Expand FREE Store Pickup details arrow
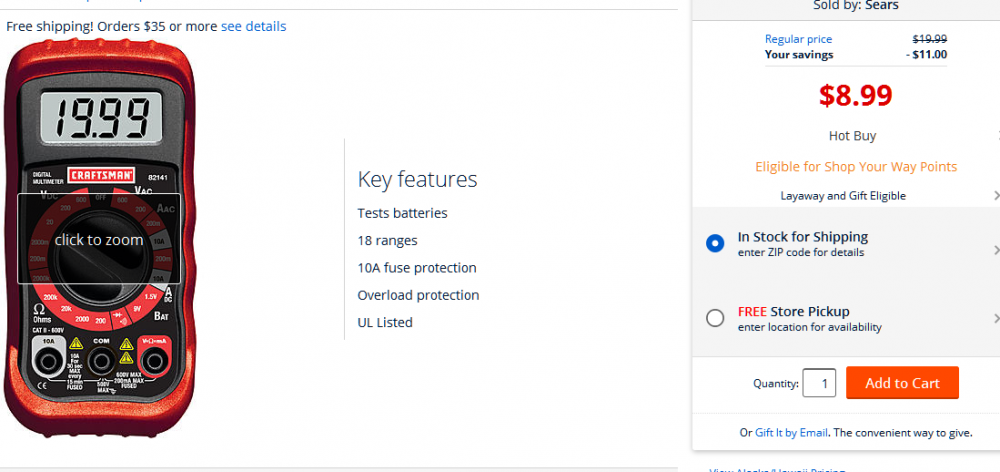Screen dimensions: 1000x472 tap(996, 318)
